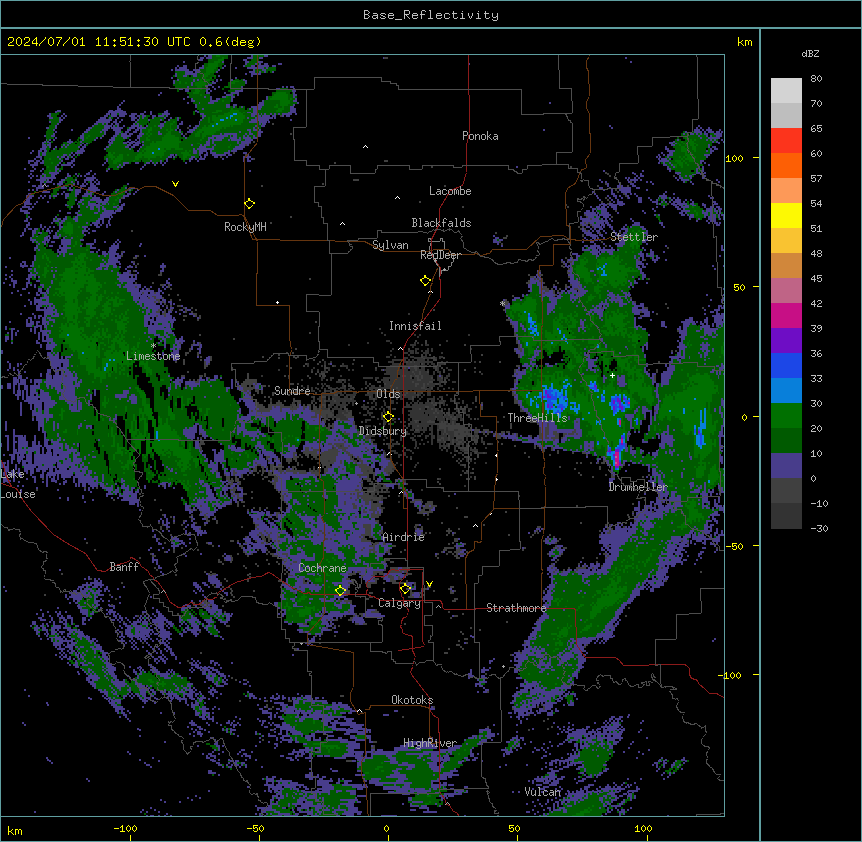The height and width of the screenshot is (842, 862).
Task: Click the yellow v marker northwest of RockyMH
Action: pyautogui.click(x=175, y=184)
